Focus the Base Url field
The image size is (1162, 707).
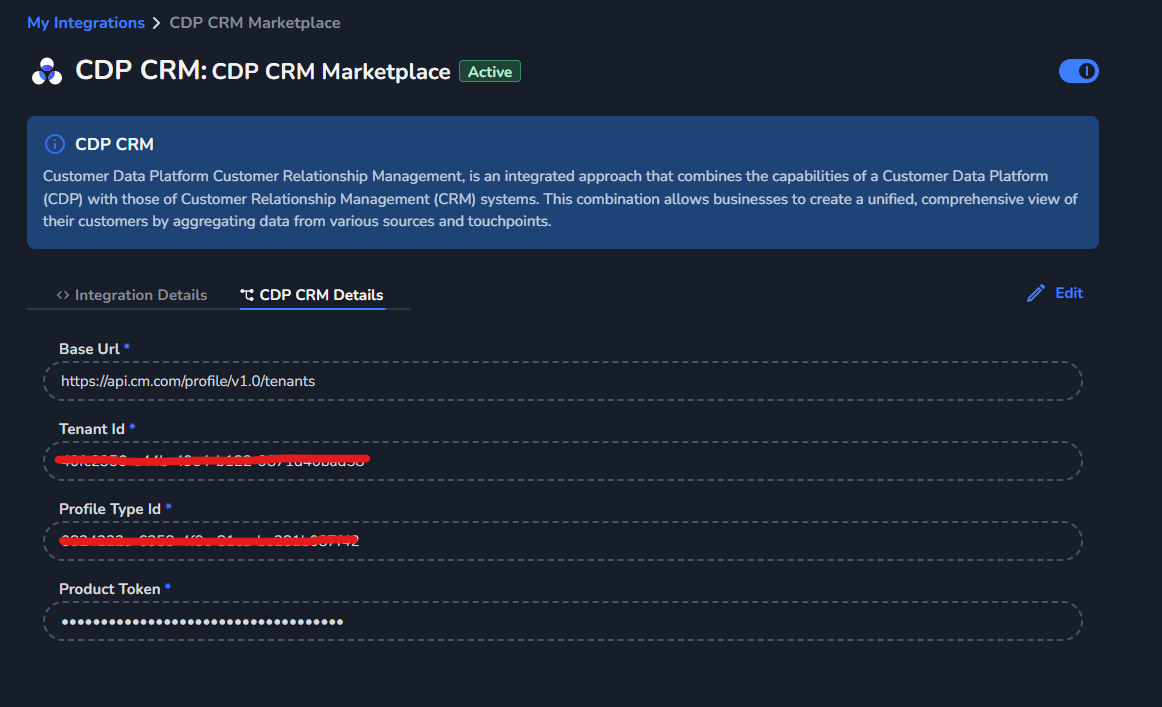coord(563,381)
